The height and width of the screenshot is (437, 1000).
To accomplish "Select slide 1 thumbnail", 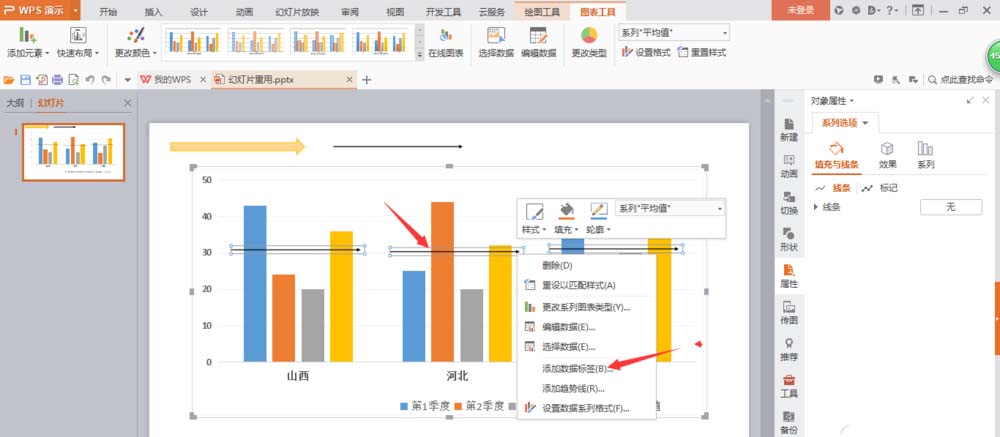I will [73, 152].
